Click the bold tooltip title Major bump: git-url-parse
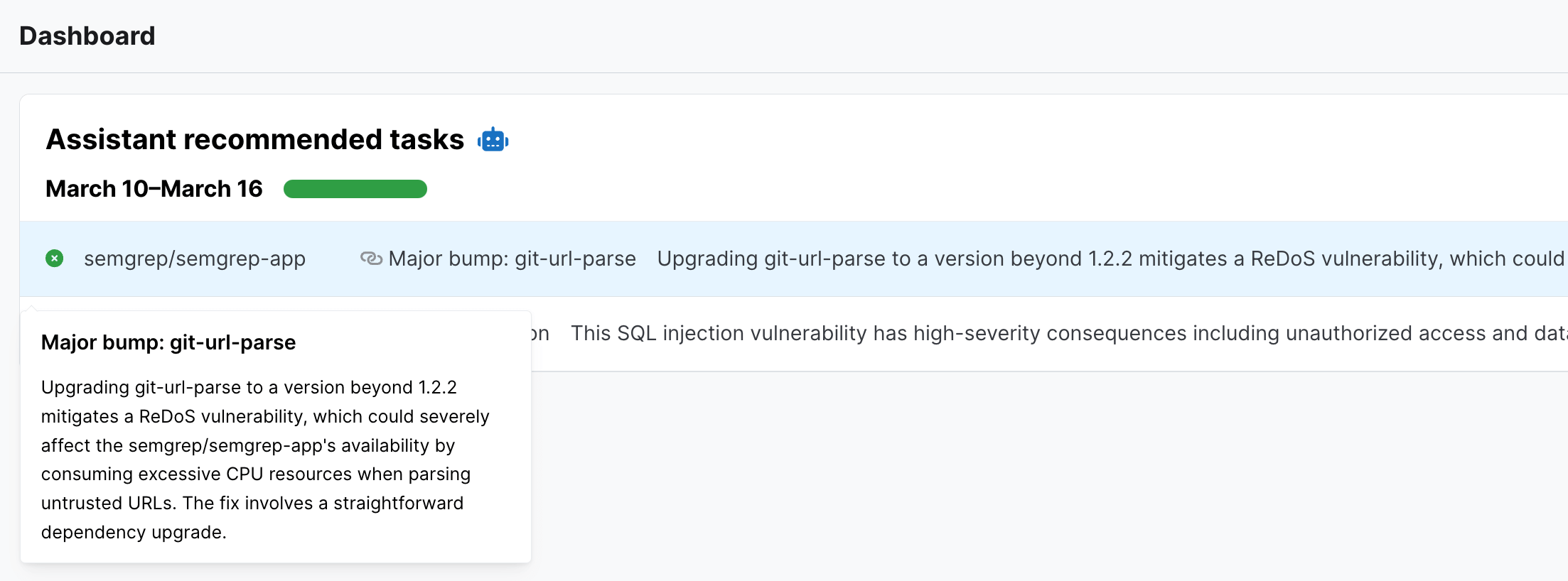Image resolution: width=1568 pixels, height=581 pixels. click(168, 342)
